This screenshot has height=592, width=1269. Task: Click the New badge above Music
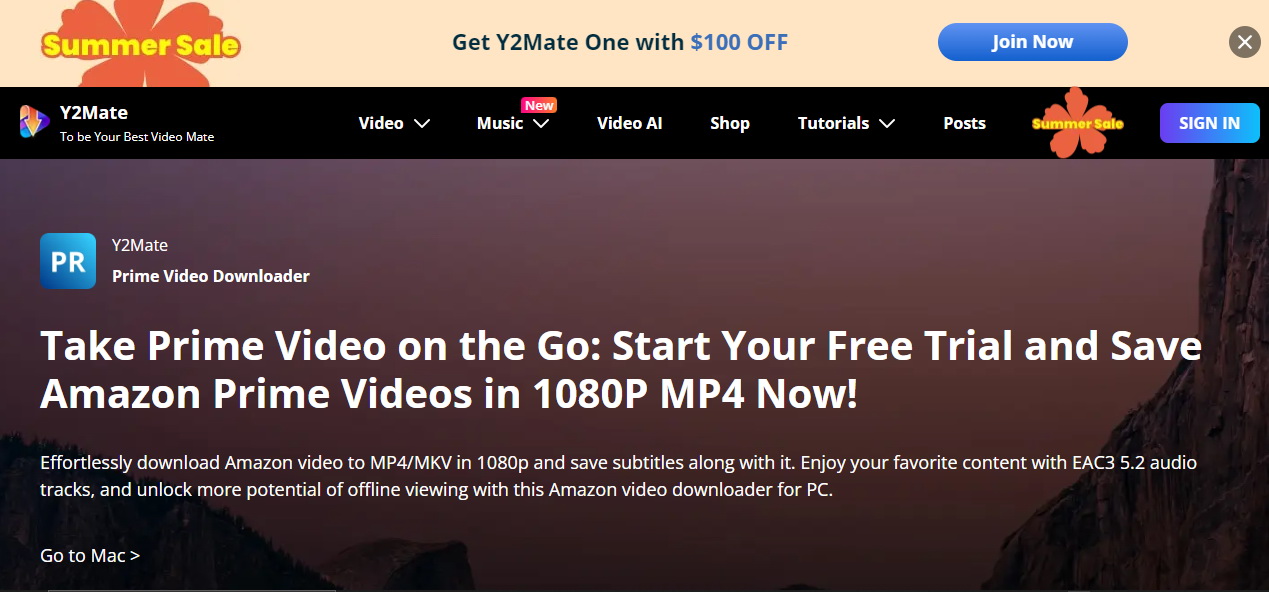[539, 105]
